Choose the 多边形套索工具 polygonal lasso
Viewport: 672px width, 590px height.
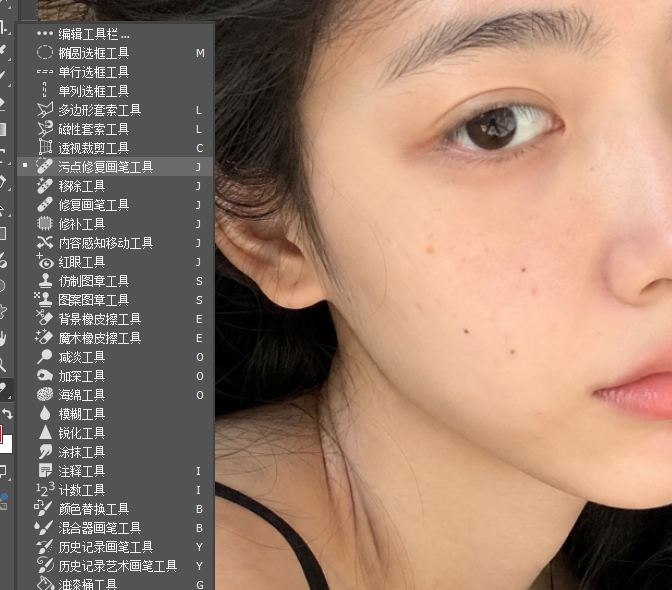tap(115, 110)
